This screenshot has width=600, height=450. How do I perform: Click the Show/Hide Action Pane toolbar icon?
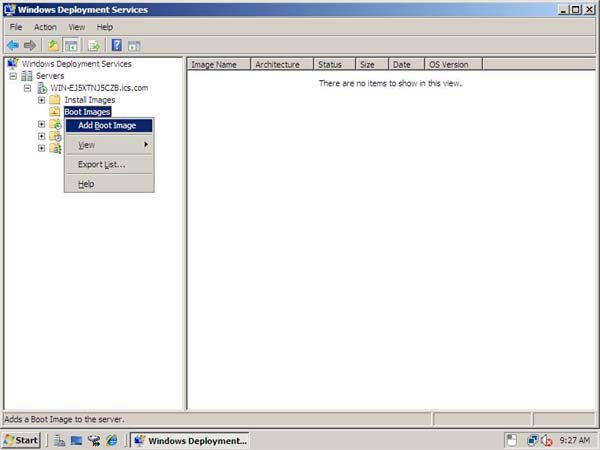(134, 46)
